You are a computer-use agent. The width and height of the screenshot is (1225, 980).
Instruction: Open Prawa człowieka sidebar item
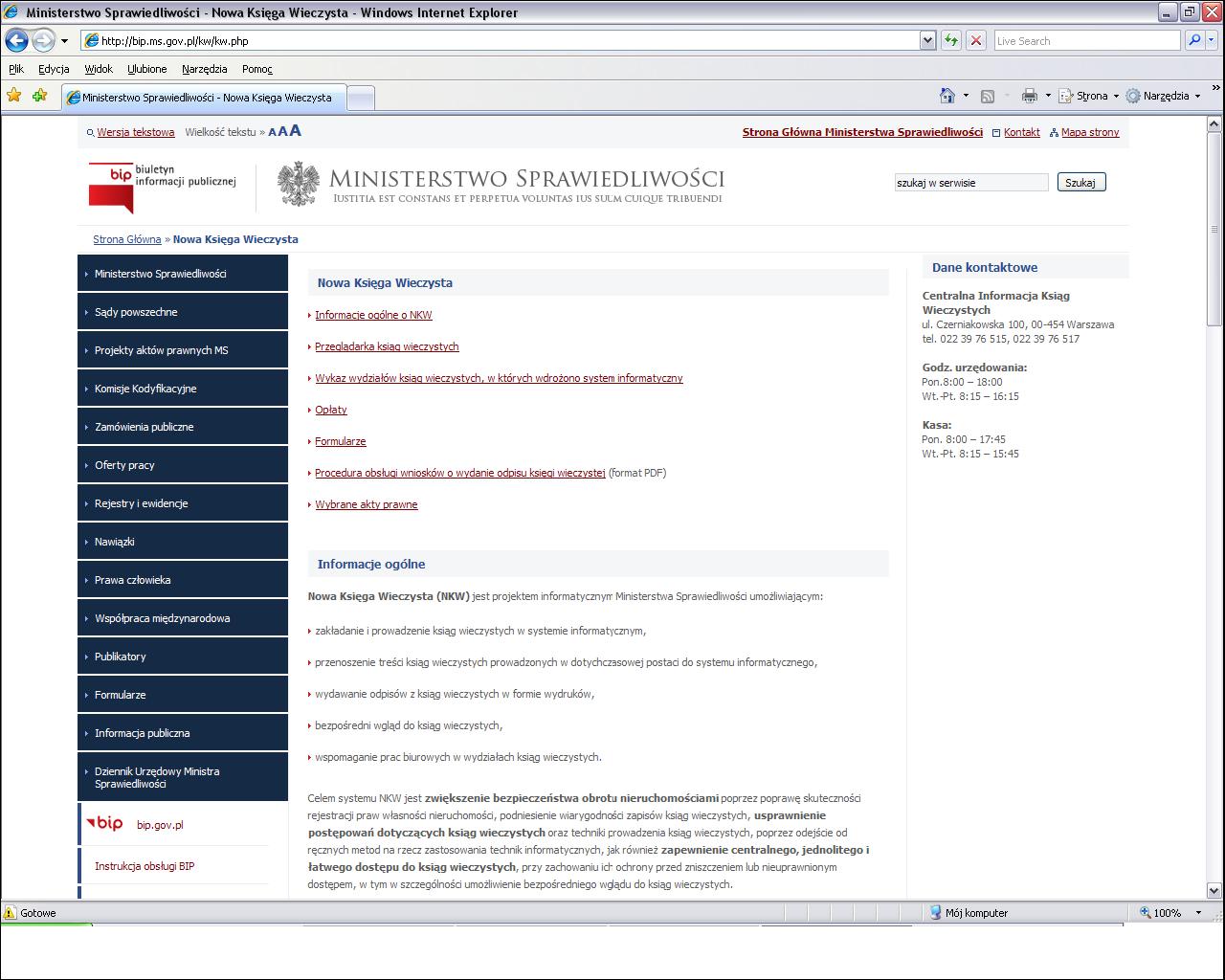[183, 580]
